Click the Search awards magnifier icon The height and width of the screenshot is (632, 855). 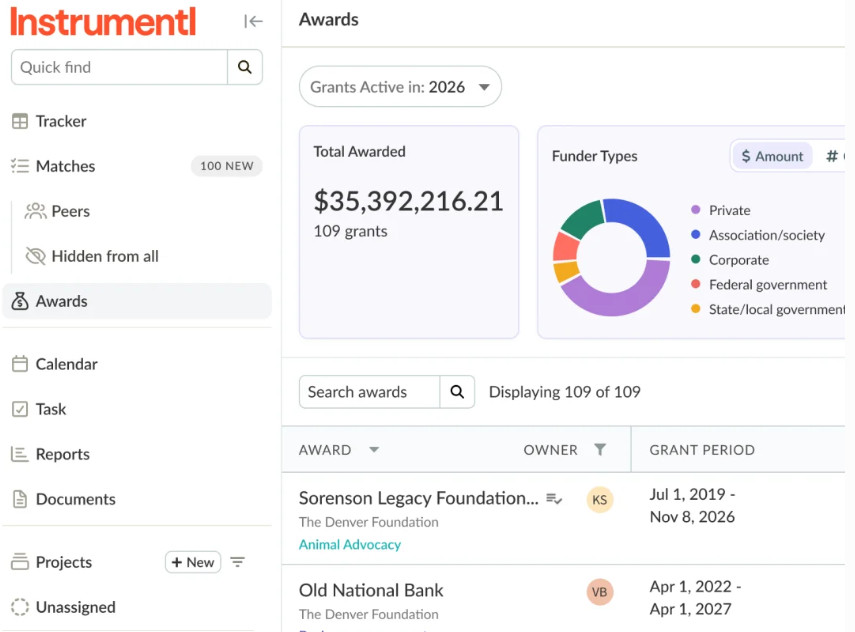(x=457, y=392)
